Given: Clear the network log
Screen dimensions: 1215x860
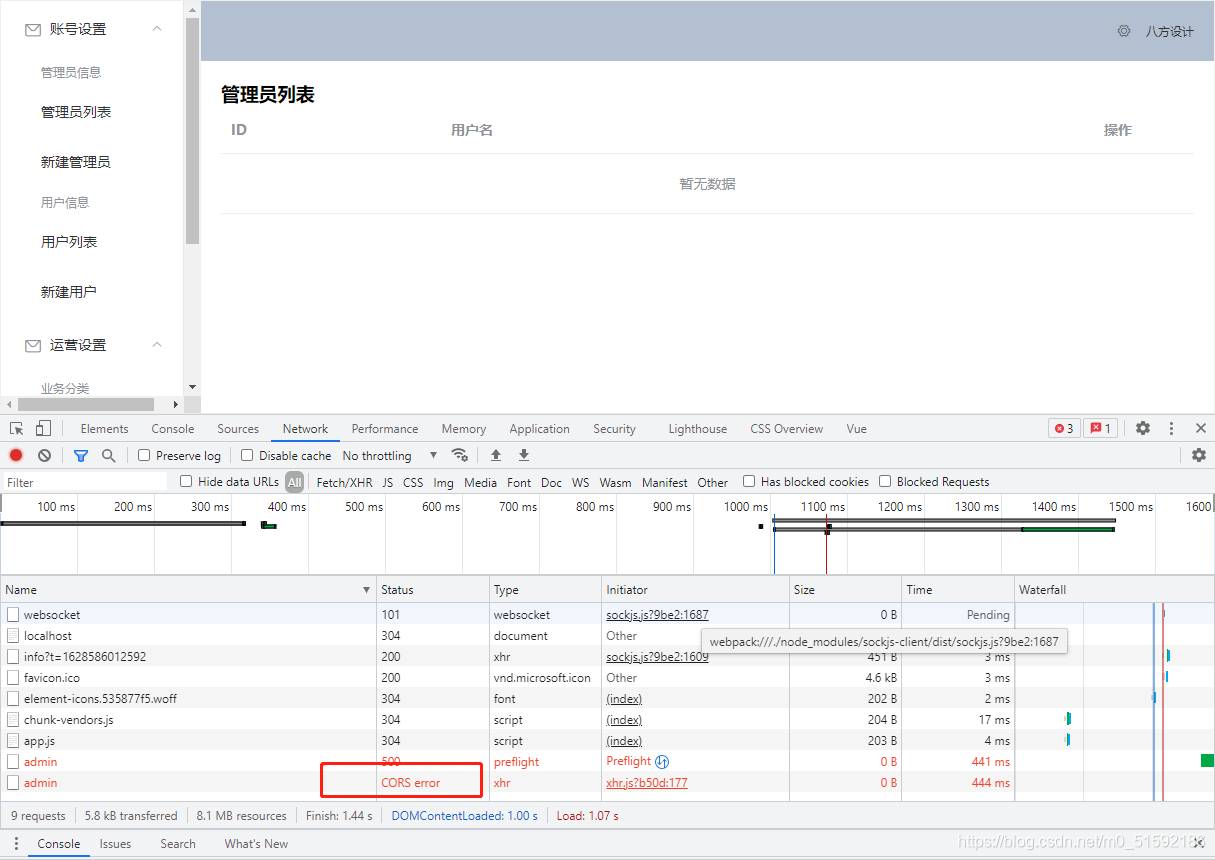Looking at the screenshot, I should point(44,455).
